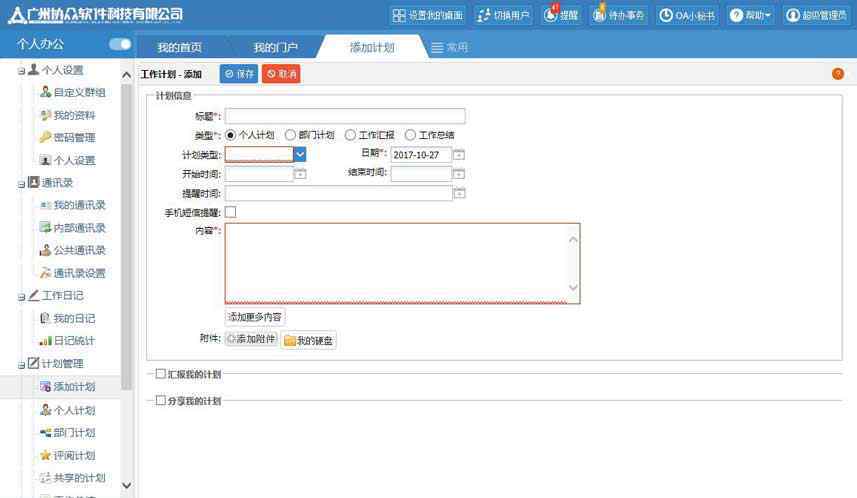Click the OA小秘书 clock icon
This screenshot has width=857, height=498.
coord(666,15)
